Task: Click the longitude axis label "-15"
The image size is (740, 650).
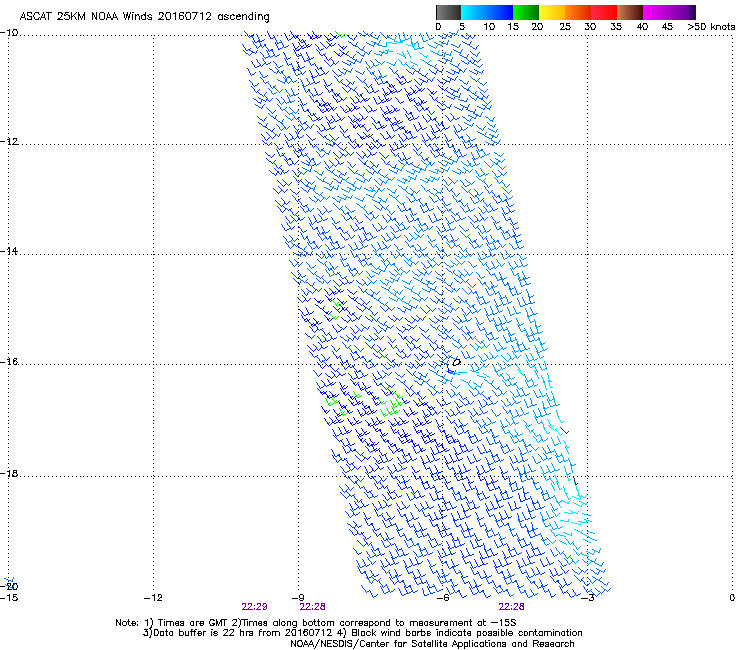Action: point(9,598)
